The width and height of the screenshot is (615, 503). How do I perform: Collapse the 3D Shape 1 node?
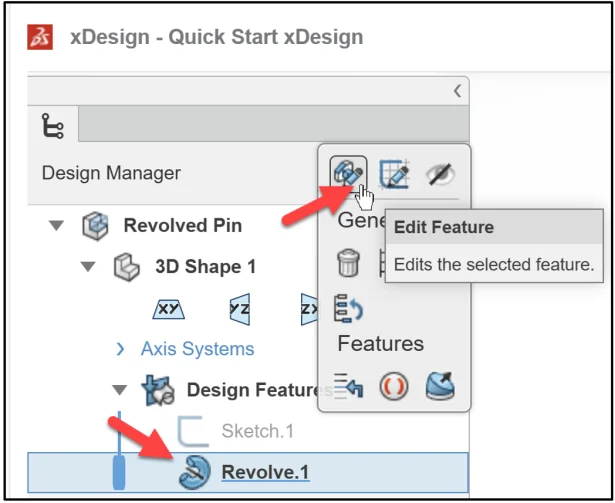coord(88,267)
